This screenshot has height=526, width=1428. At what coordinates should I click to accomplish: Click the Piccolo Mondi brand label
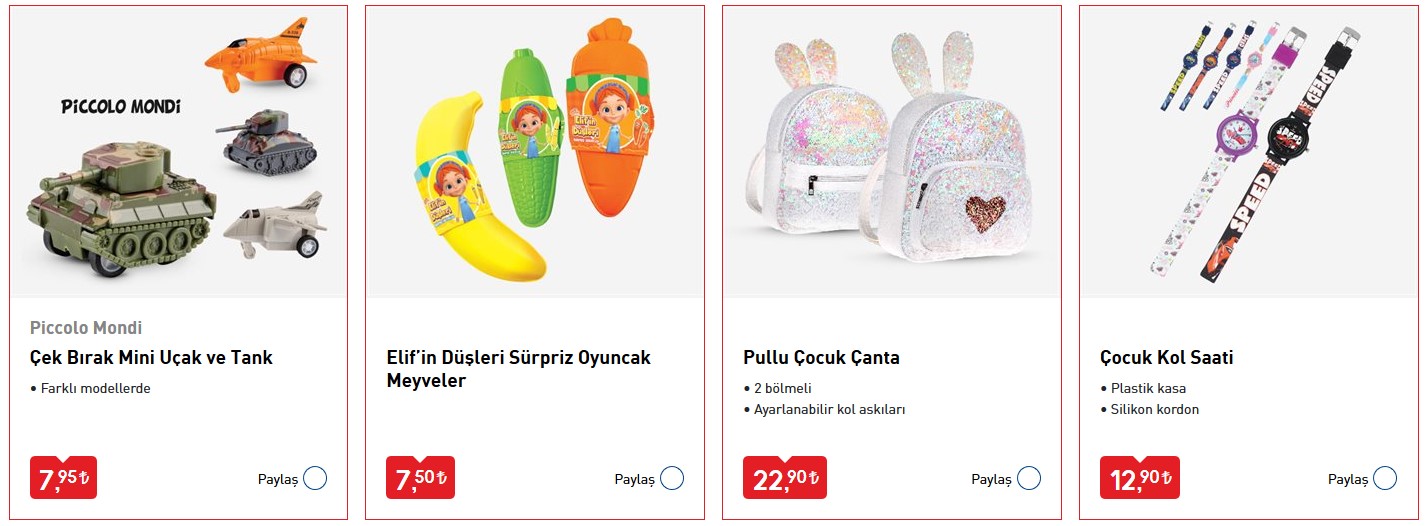point(86,328)
